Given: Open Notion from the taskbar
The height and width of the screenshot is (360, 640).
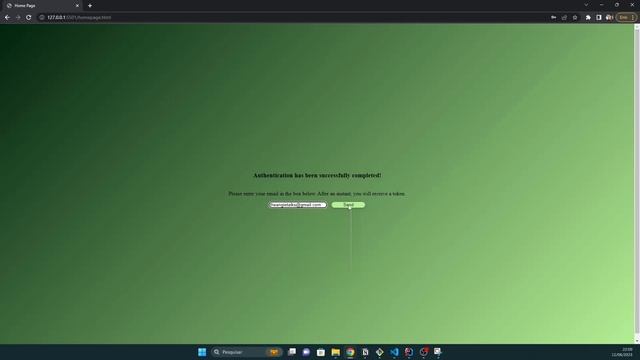Looking at the screenshot, I should [365, 352].
